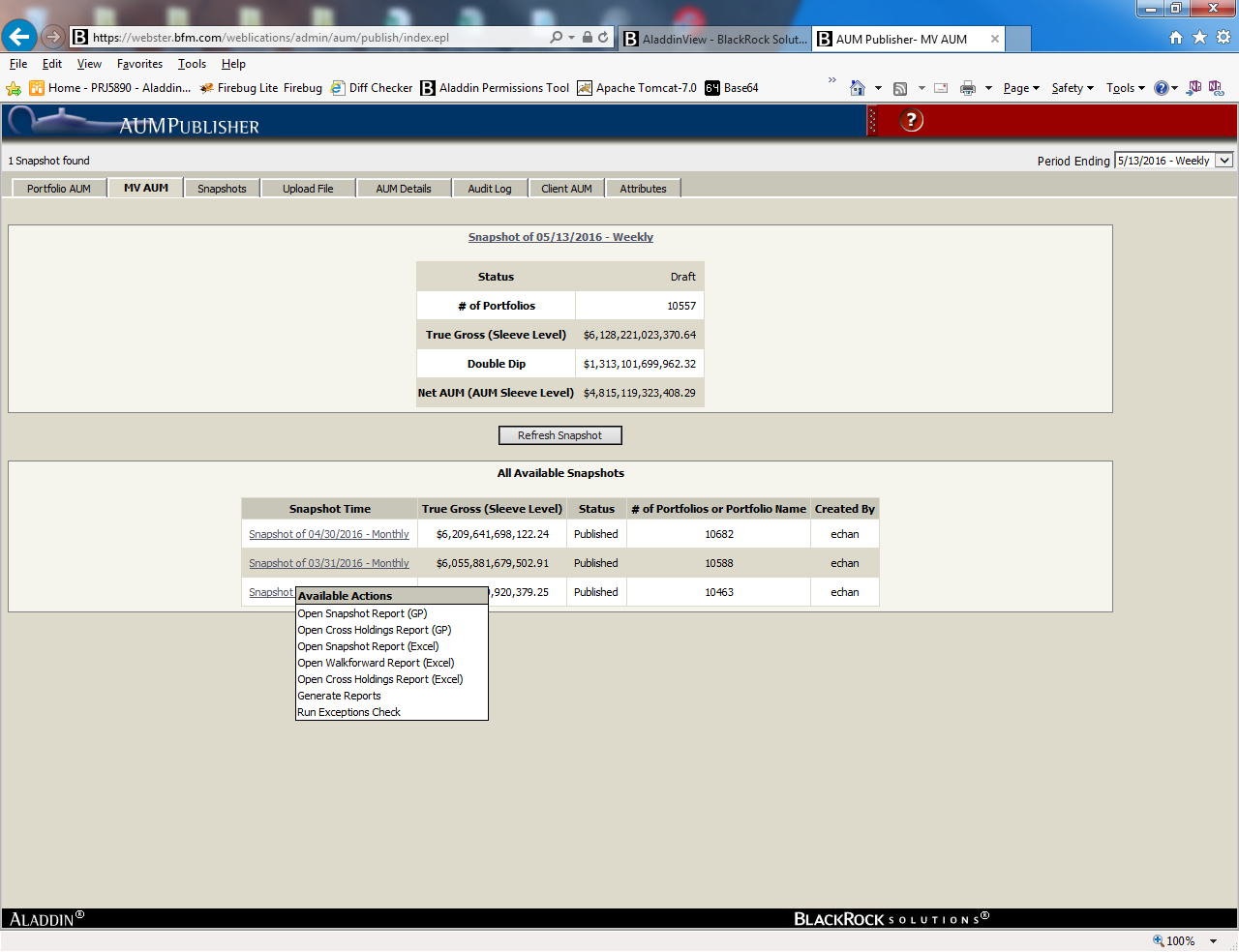
Task: Open the Page dropdown menu
Action: pos(1021,88)
